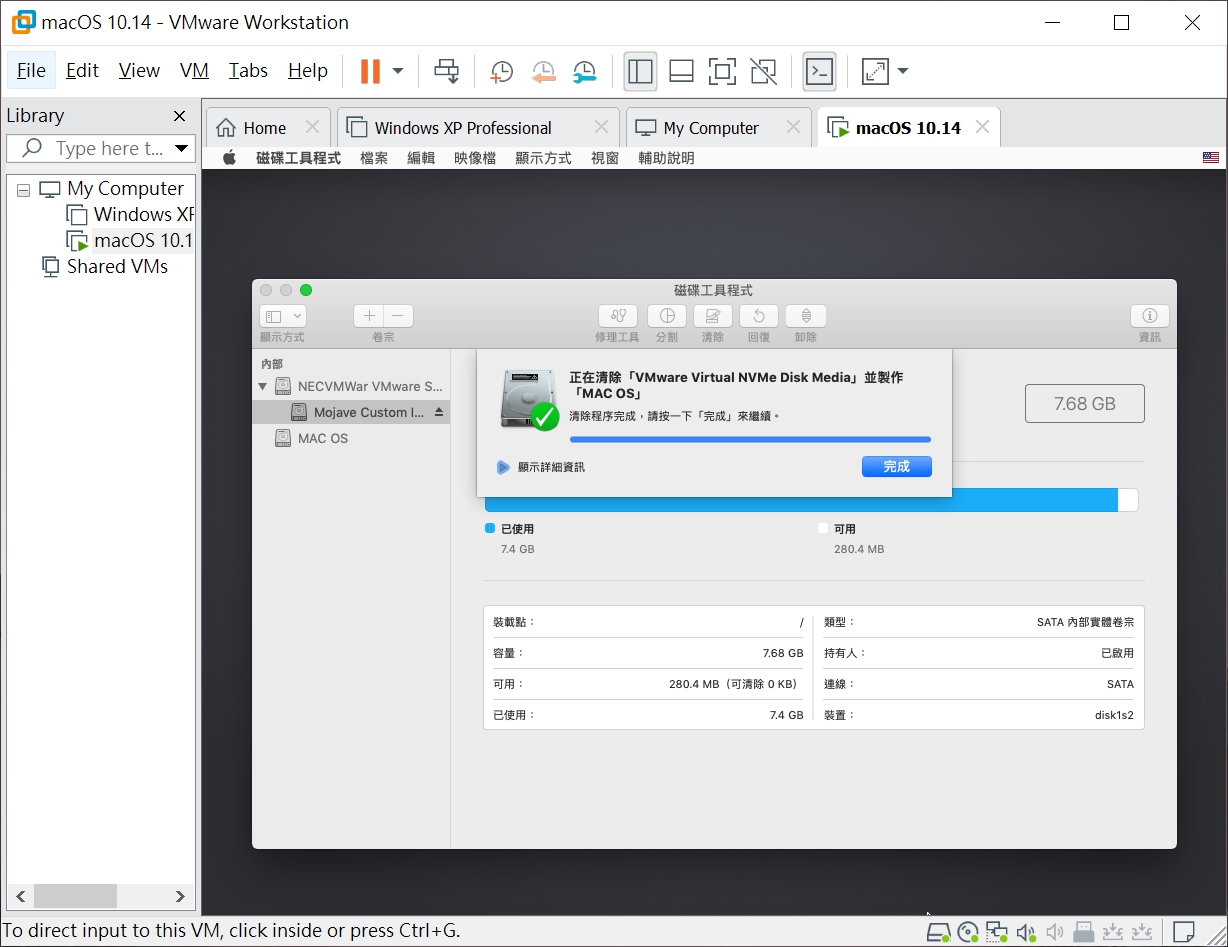Eject the Mojave Custom volume
Screen dimensions: 1228x947
(x=439, y=412)
